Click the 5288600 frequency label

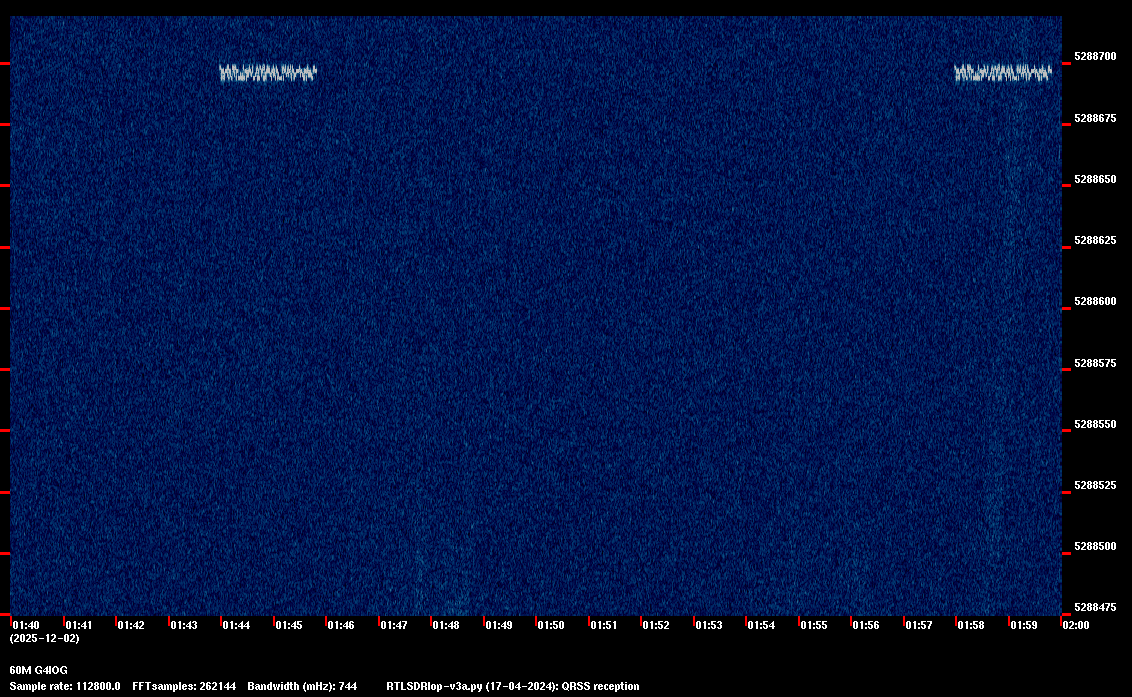pos(1095,301)
